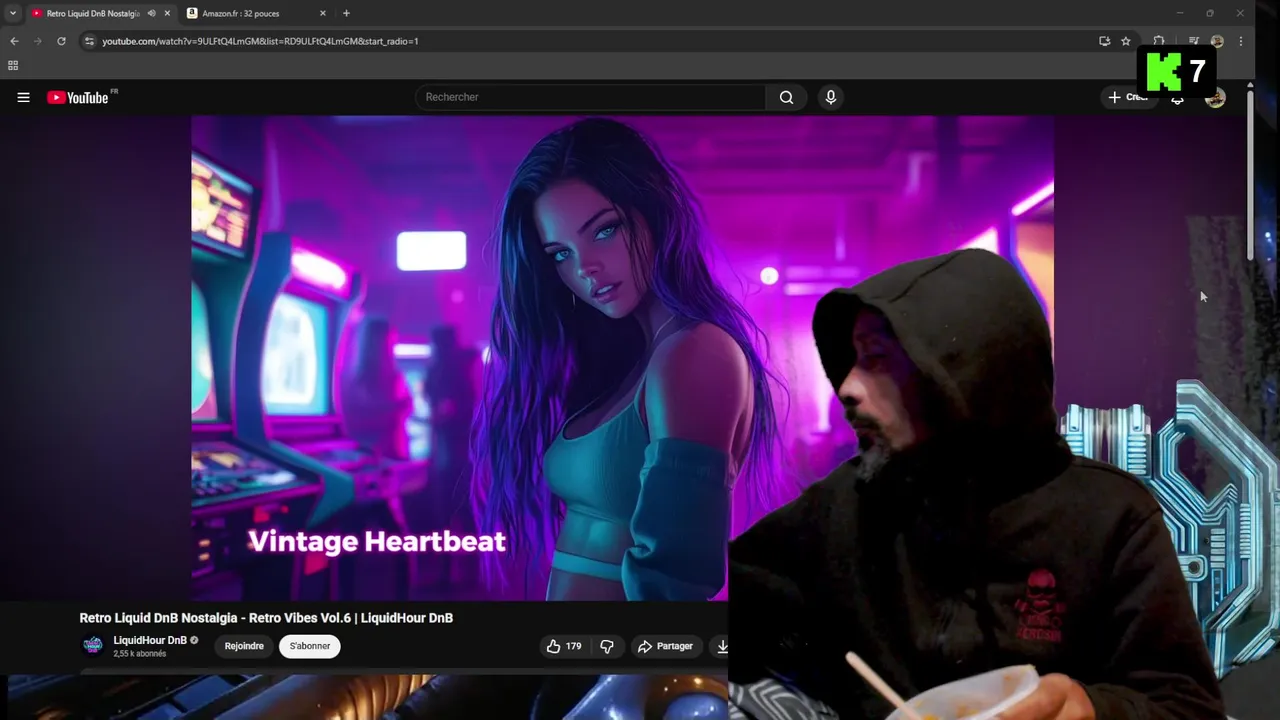Screen dimensions: 1280x720
Task: Click the install app icon in address bar
Action: (x=1104, y=41)
